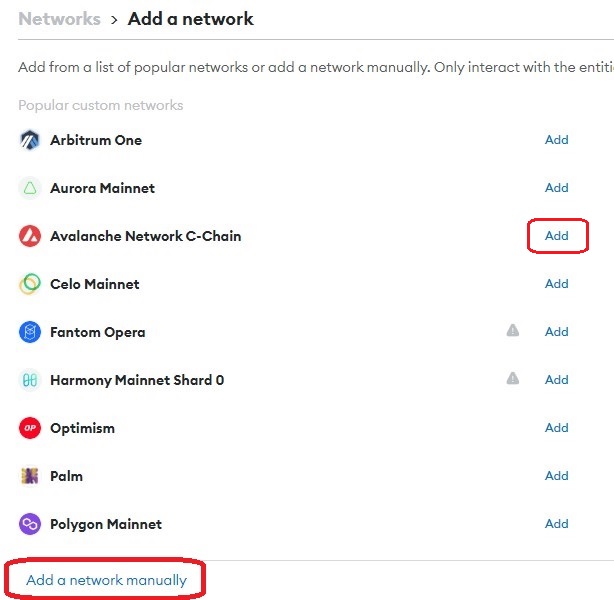Add the Celo Mainnet network

[x=557, y=284]
